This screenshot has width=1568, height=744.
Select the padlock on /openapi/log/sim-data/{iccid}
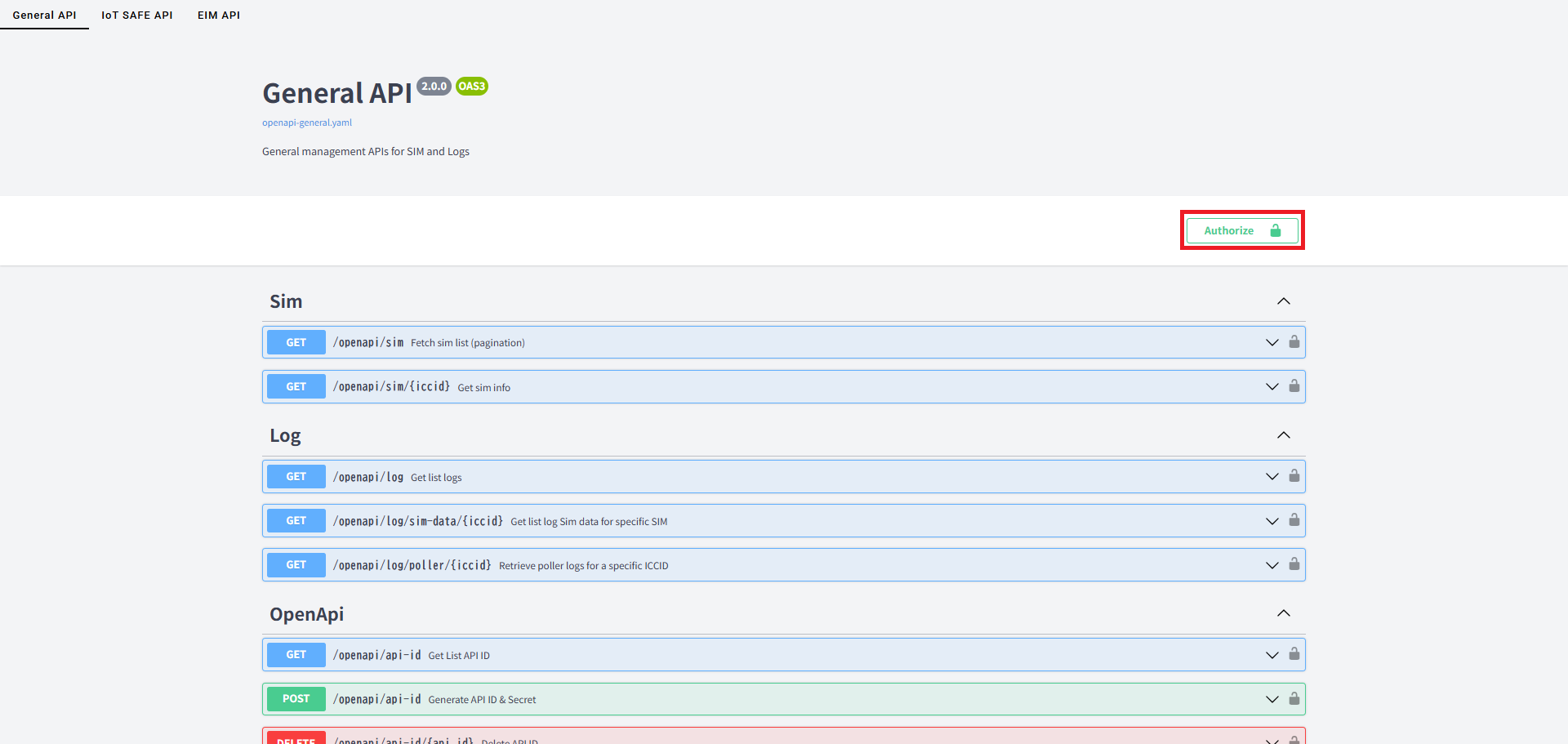(1294, 520)
